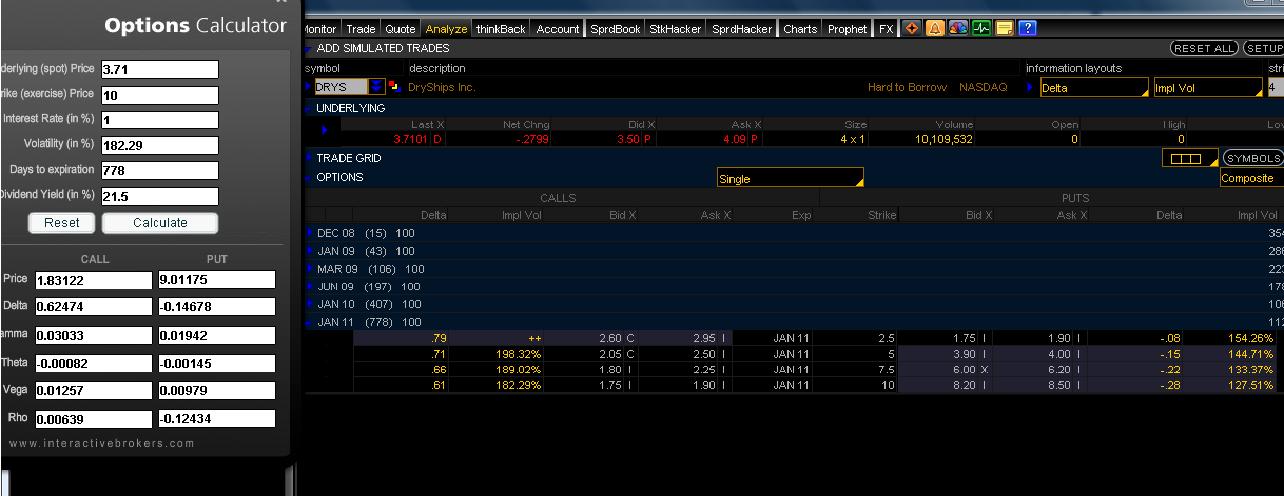
Task: Collapse the JAN 11 (778) expiration
Action: [x=310, y=323]
